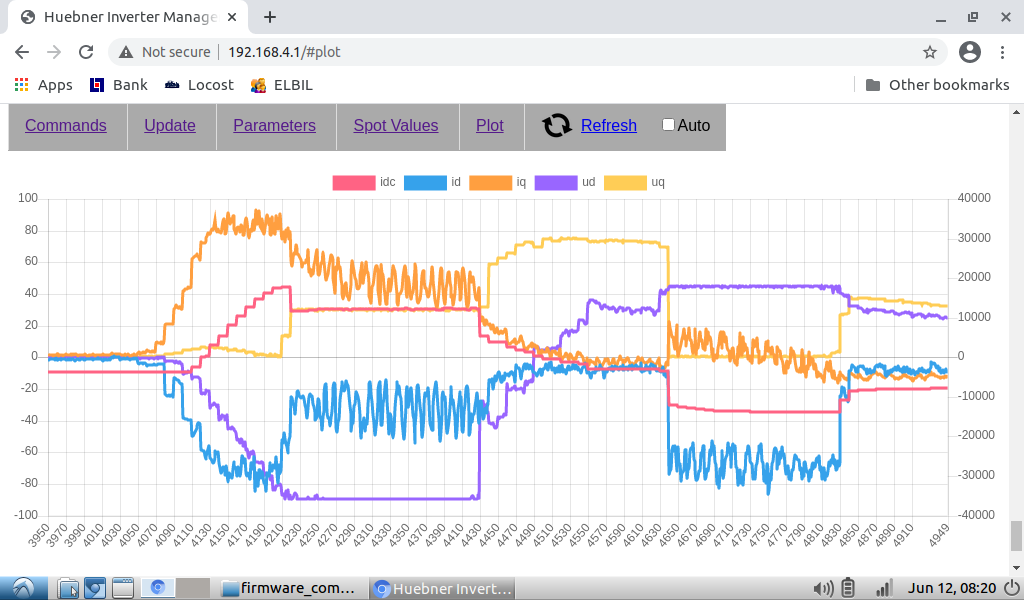Click the Refresh link
Image resolution: width=1024 pixels, height=600 pixels.
(x=608, y=125)
